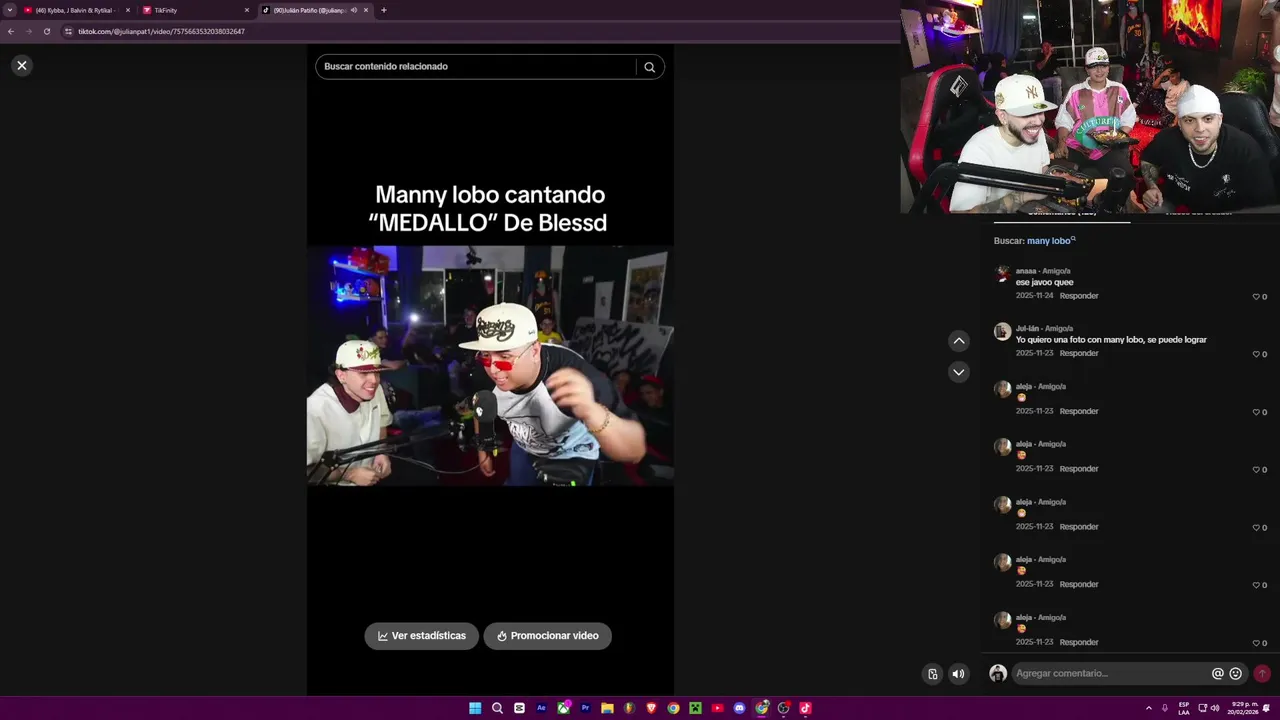Image resolution: width=1280 pixels, height=720 pixels.
Task: Post comment with the red arrow button
Action: point(1262,674)
